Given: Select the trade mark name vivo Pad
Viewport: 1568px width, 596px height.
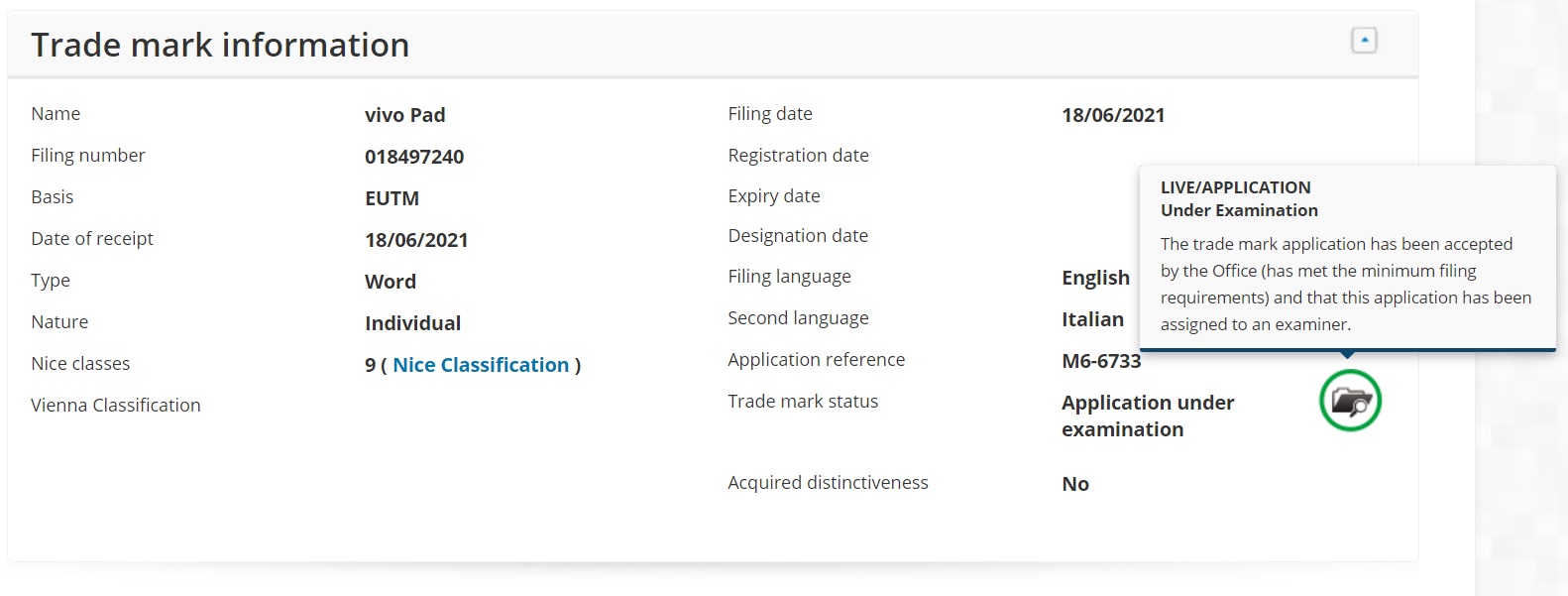Looking at the screenshot, I should point(405,115).
